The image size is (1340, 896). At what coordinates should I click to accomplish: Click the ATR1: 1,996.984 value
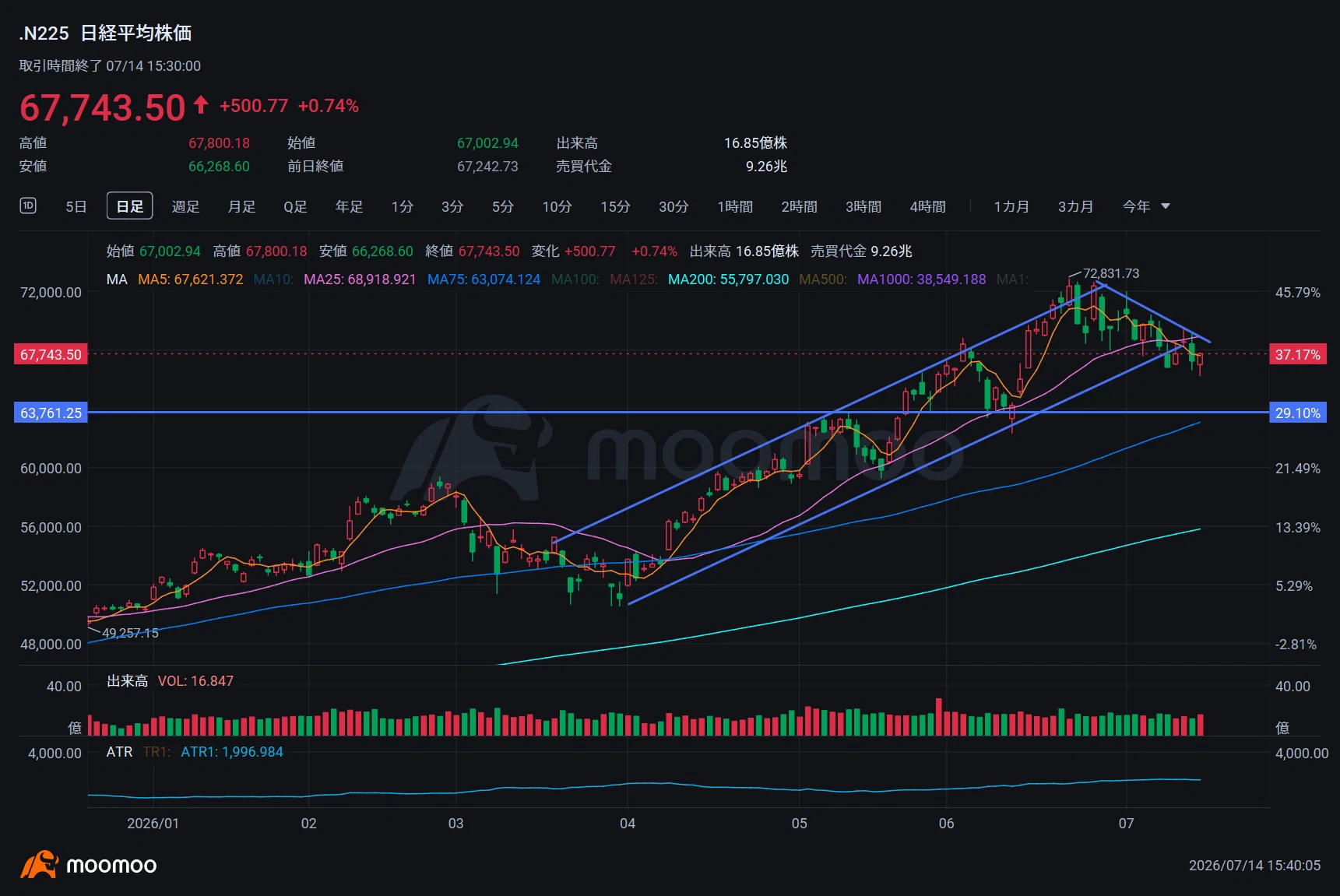(232, 752)
